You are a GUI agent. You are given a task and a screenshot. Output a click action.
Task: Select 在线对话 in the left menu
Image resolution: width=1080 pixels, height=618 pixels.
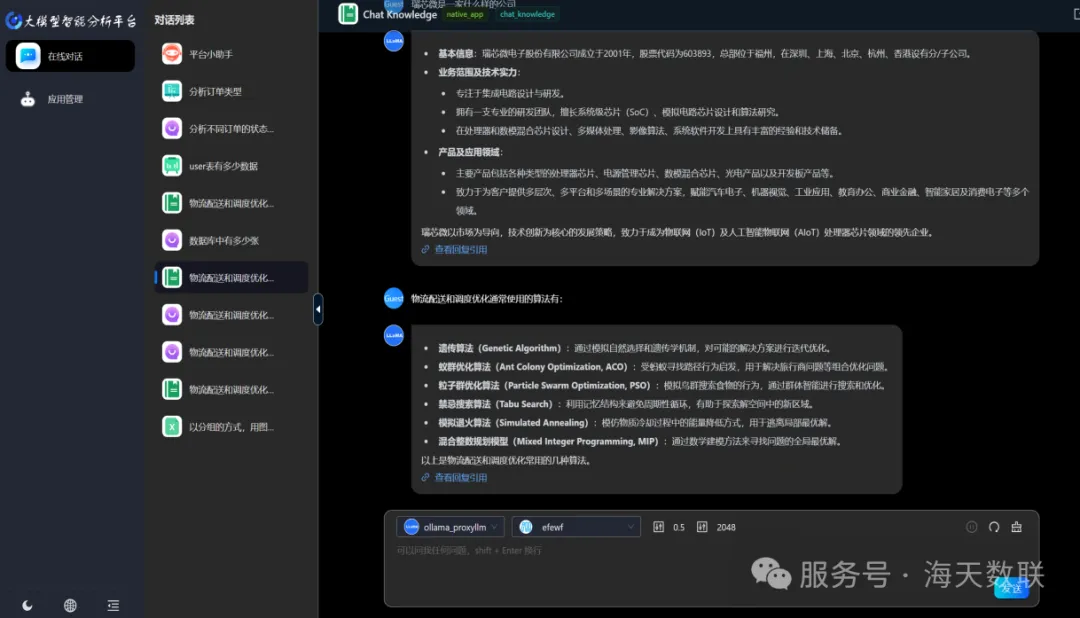pyautogui.click(x=70, y=56)
